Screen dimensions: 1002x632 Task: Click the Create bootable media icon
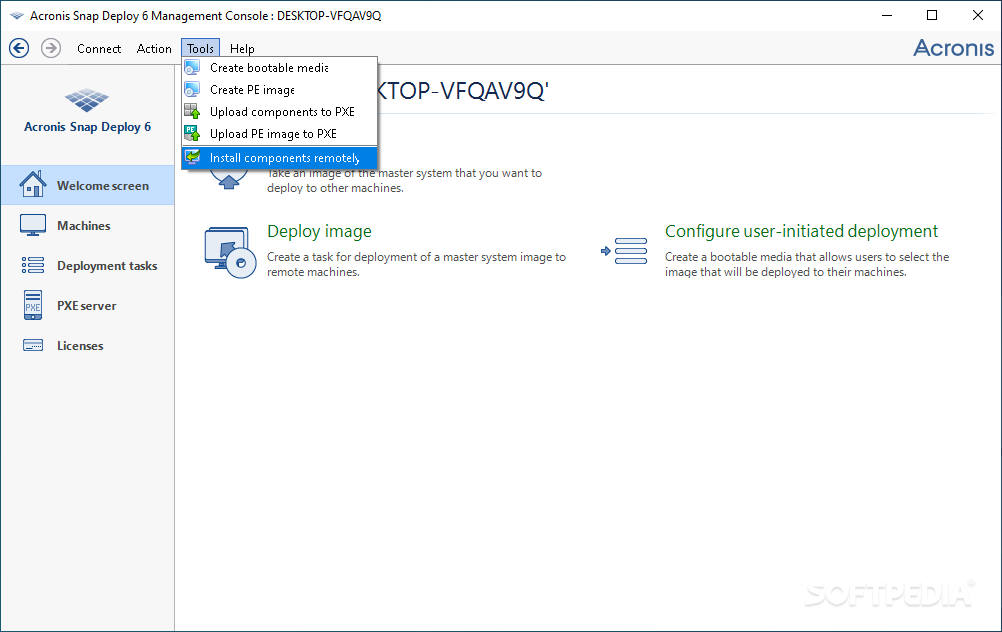(192, 68)
